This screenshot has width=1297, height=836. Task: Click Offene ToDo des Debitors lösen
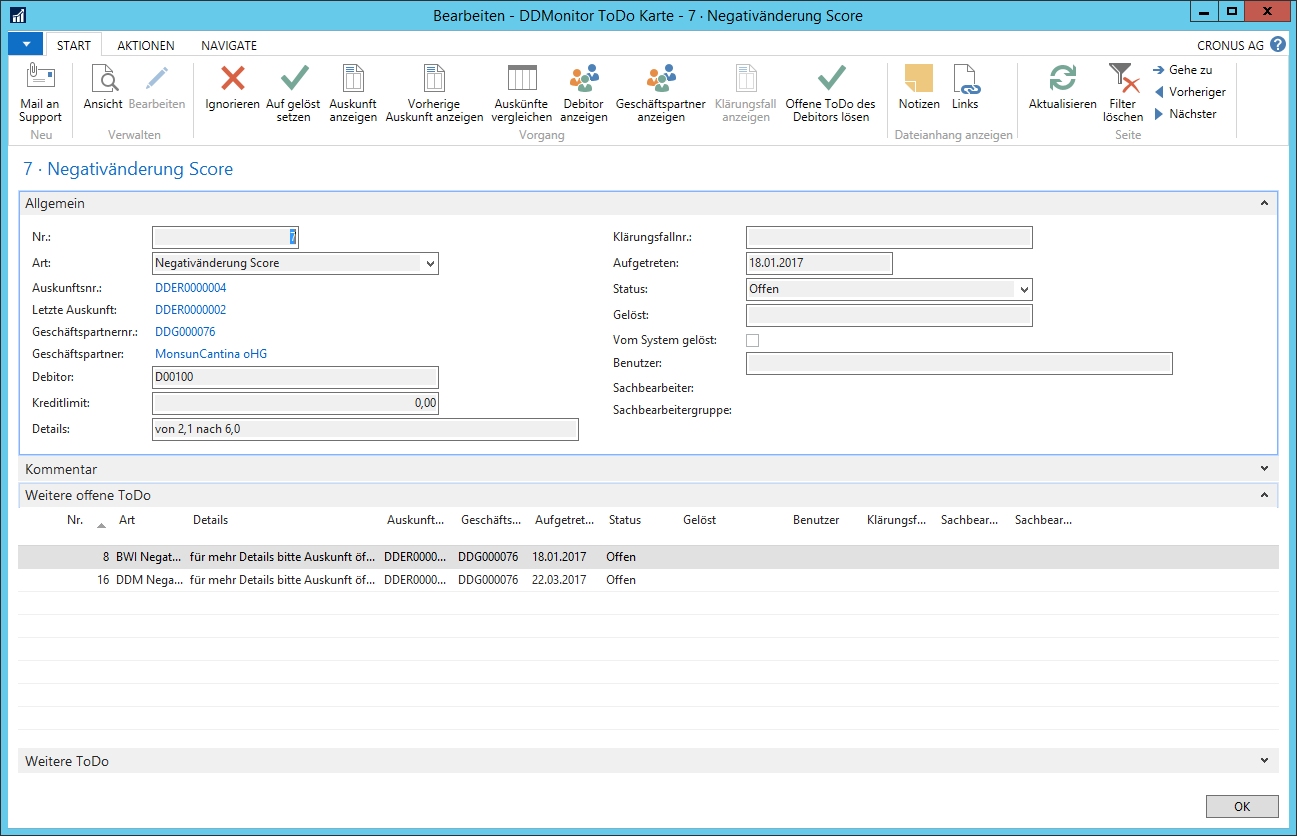831,94
